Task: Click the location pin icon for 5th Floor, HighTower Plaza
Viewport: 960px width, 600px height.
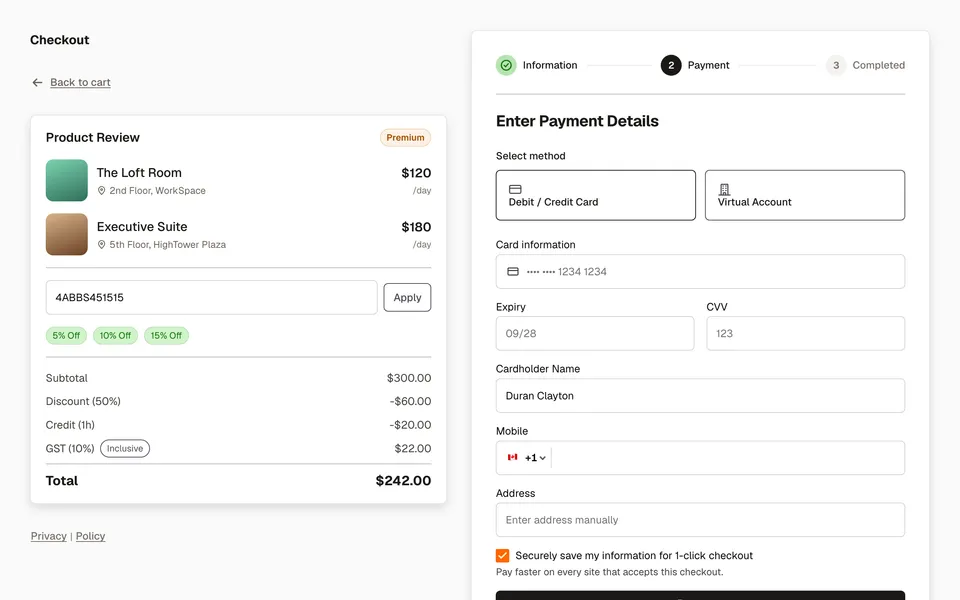Action: pos(102,244)
